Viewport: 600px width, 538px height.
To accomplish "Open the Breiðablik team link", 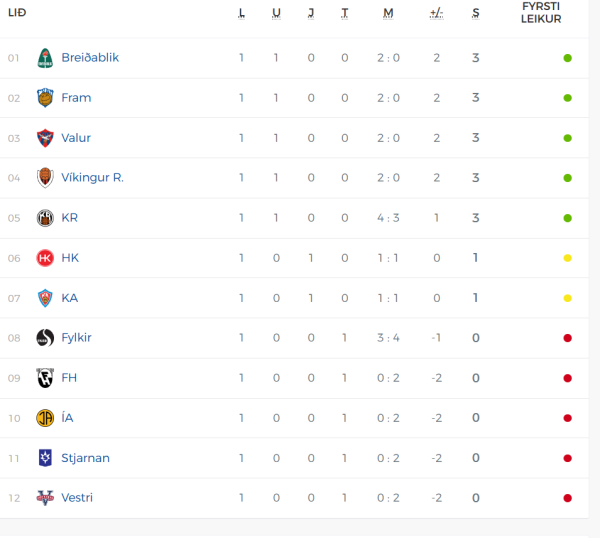I will point(90,58).
